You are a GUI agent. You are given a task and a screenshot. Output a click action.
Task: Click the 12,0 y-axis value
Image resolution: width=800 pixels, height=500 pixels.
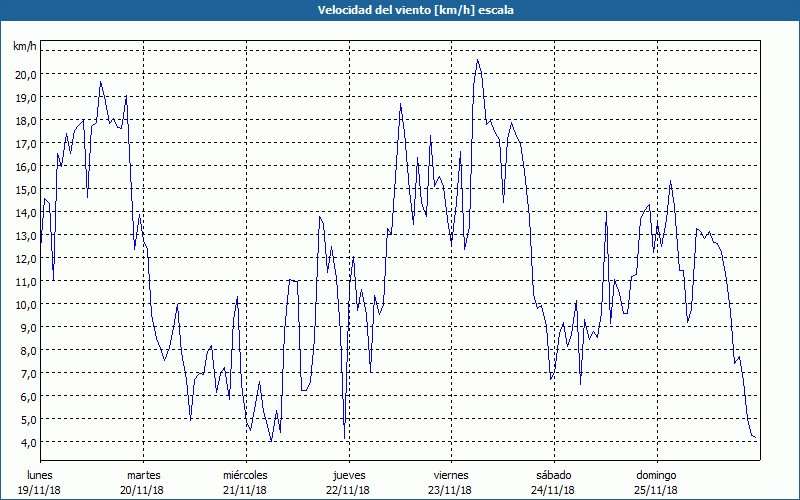[x=27, y=258]
